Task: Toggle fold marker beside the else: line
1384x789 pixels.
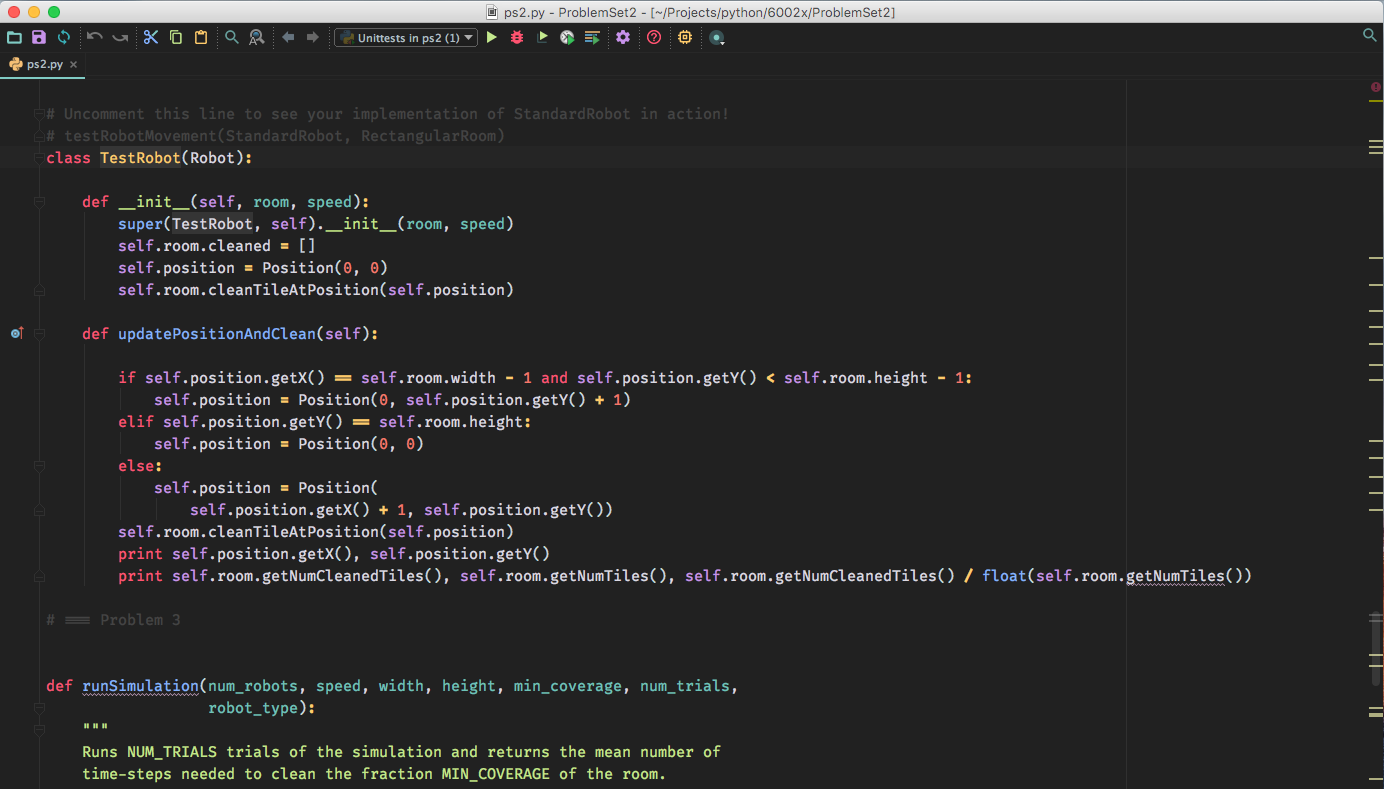Action: pyautogui.click(x=39, y=466)
